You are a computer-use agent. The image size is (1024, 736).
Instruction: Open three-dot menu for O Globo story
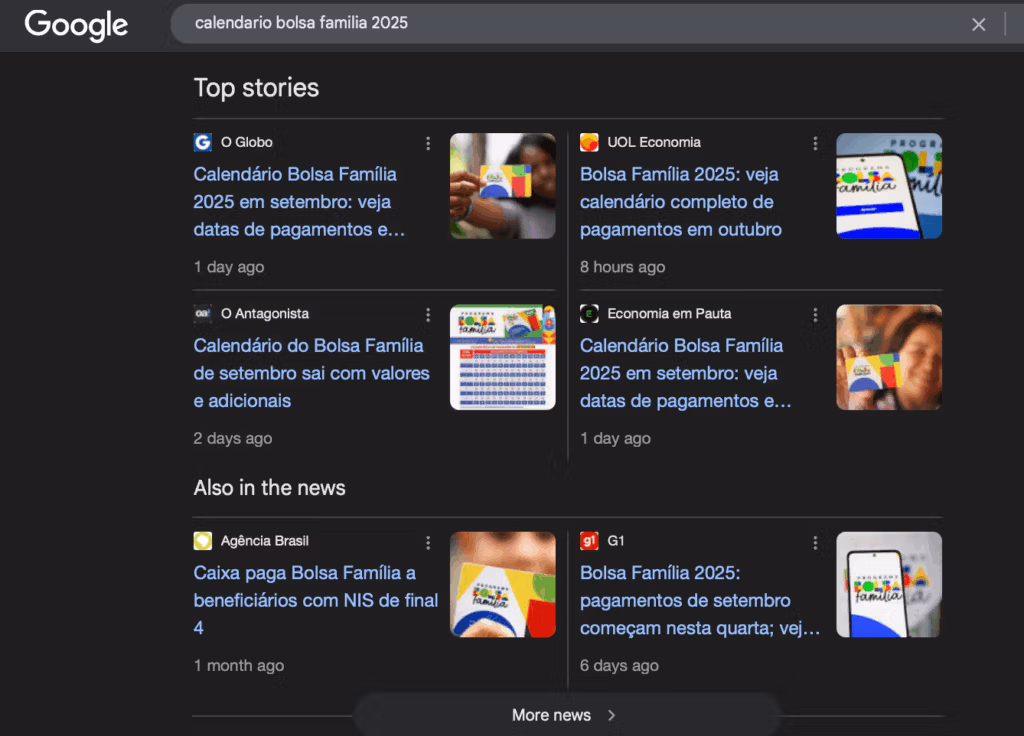[x=428, y=143]
